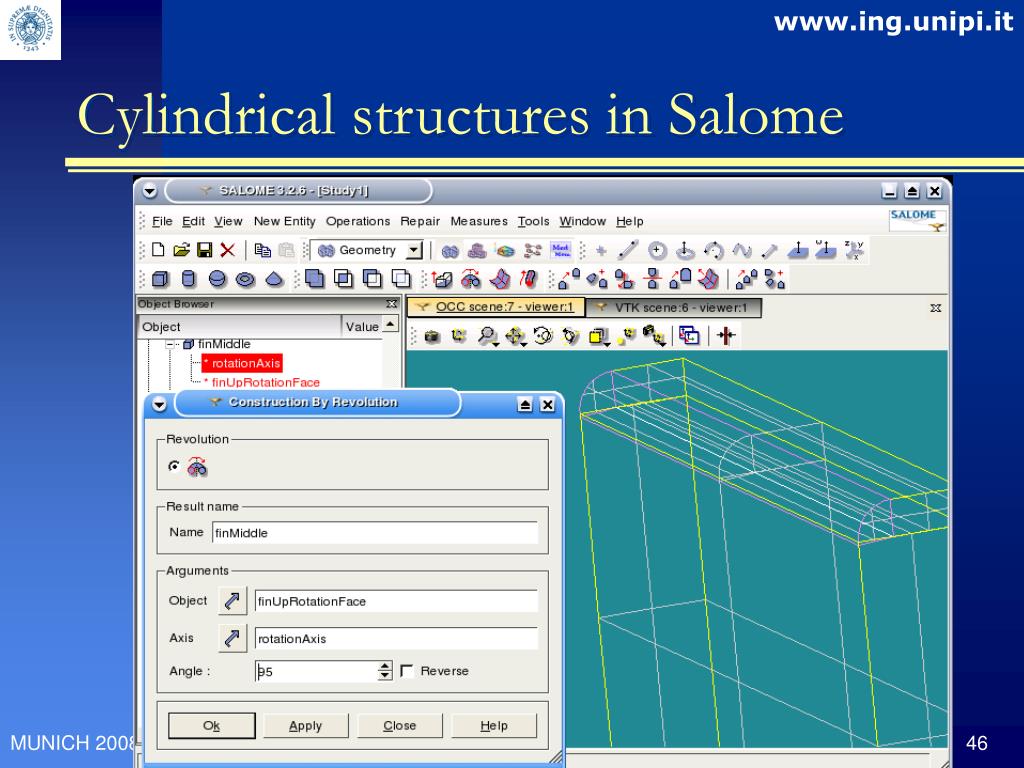Click the Help button in the dialog
This screenshot has height=768, width=1024.
494,726
